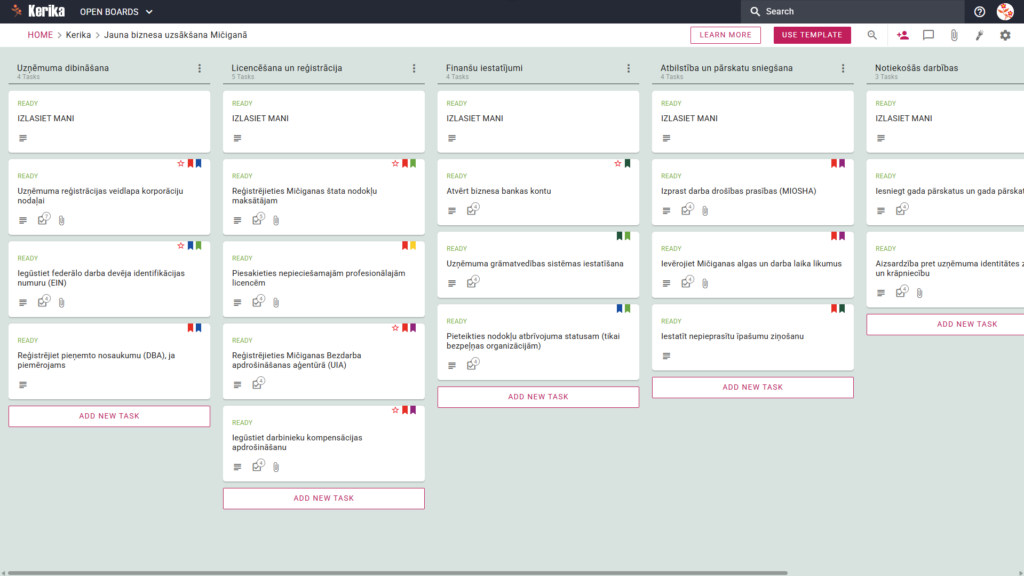
Task: Open checklist icon on Reģistrējieties Mičiganas štata nodokļu card
Action: coord(258,219)
